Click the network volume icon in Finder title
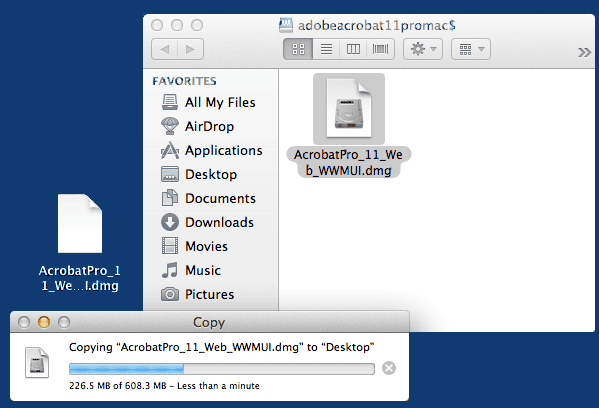 tap(286, 25)
